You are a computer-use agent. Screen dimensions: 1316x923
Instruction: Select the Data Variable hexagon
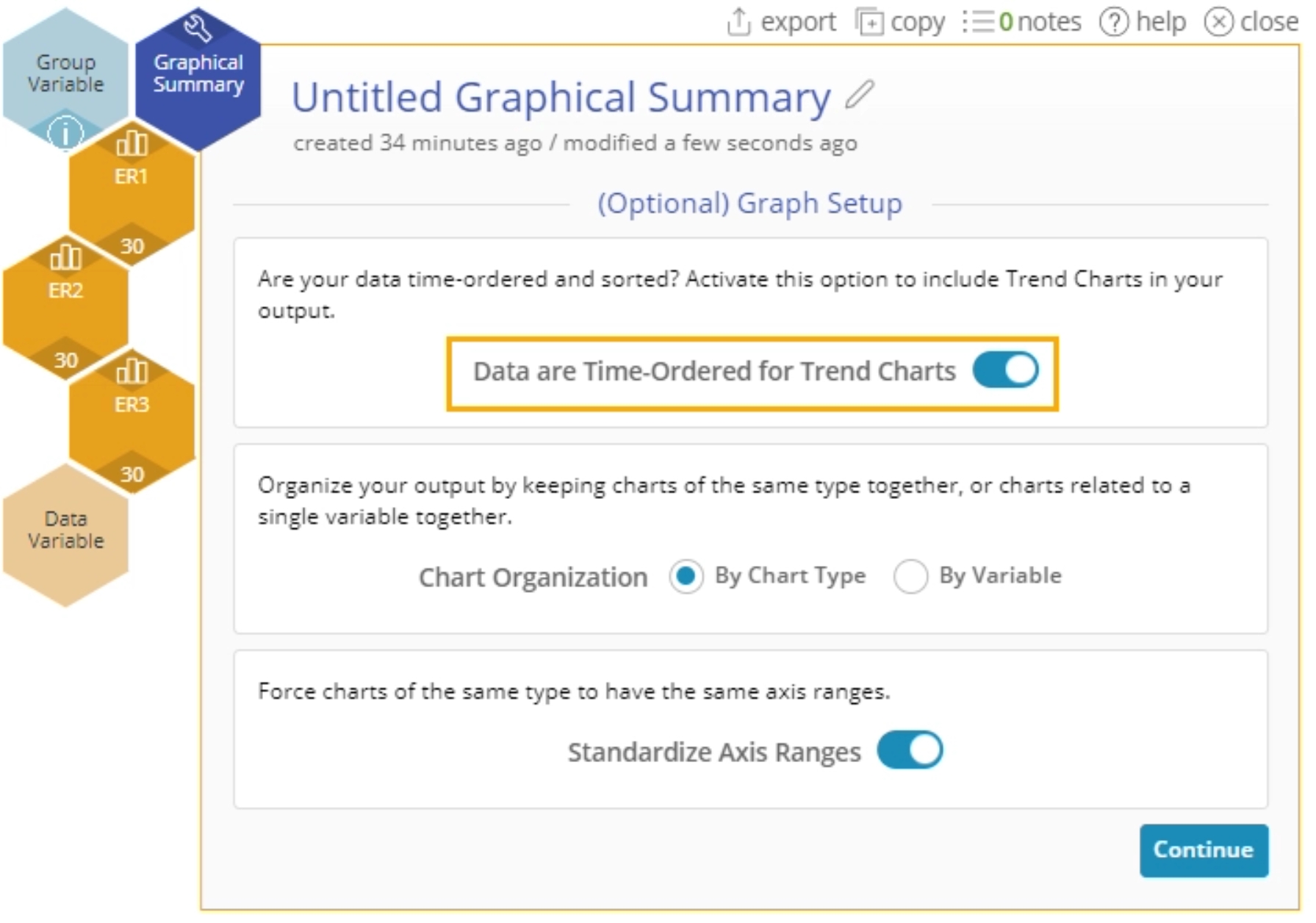(65, 529)
